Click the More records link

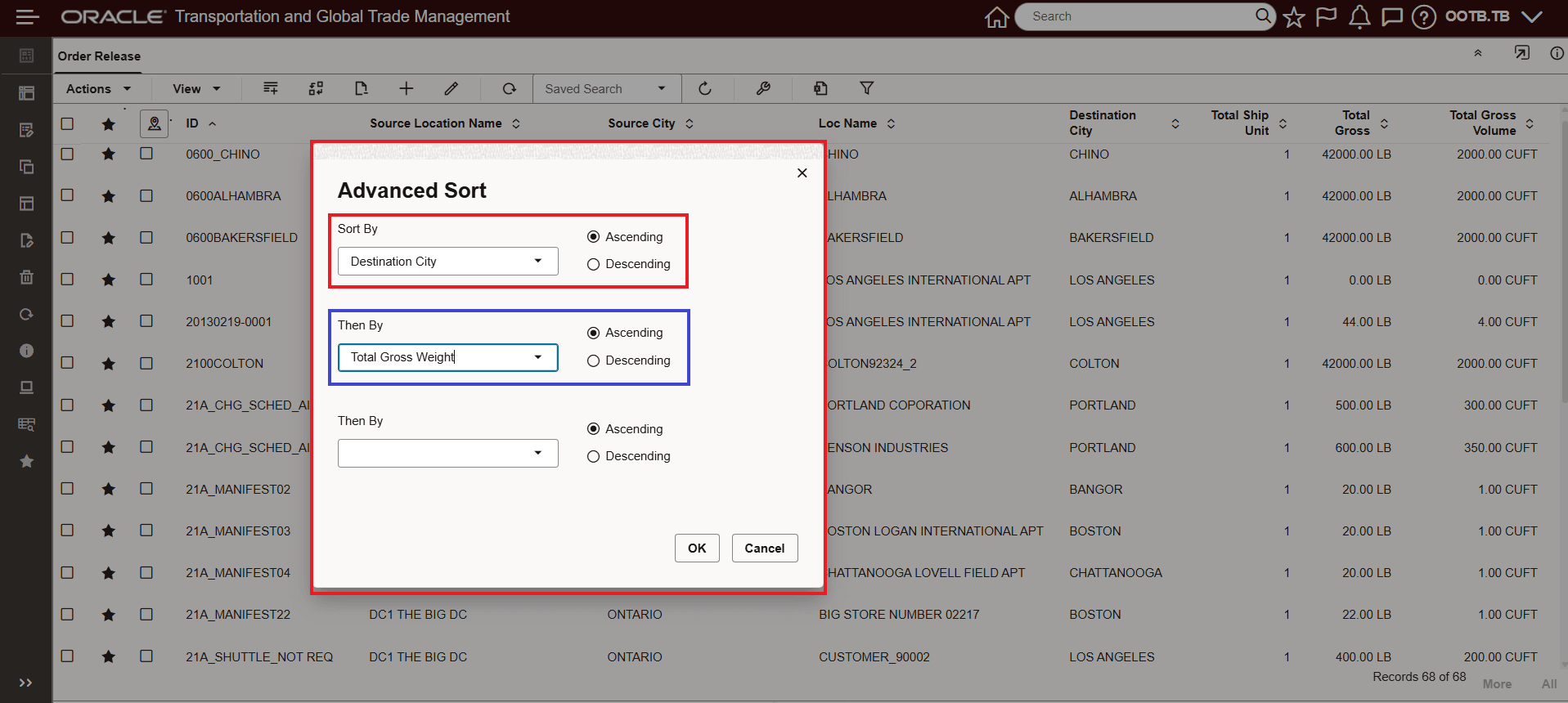point(1497,684)
